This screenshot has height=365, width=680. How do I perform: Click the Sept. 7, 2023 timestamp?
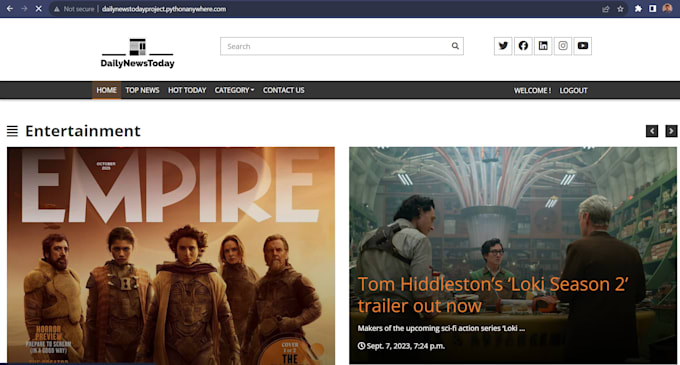coord(401,346)
